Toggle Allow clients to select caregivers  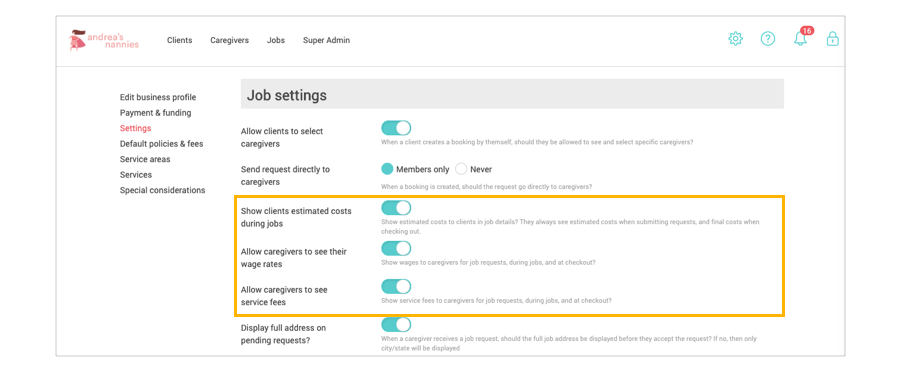[x=396, y=128]
